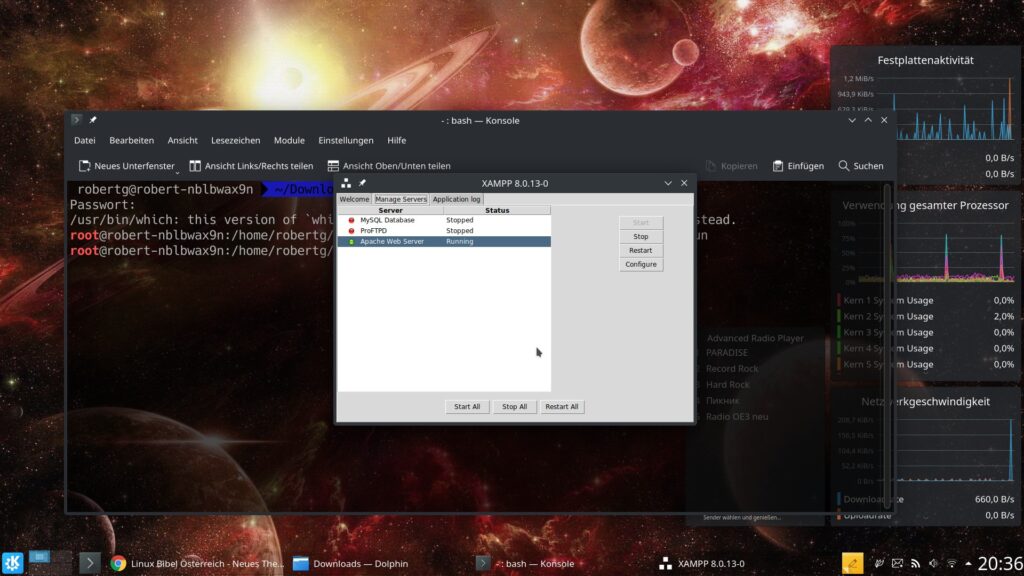The image size is (1024, 576).
Task: Click the green status icon beside Apache Web Server
Action: point(351,242)
